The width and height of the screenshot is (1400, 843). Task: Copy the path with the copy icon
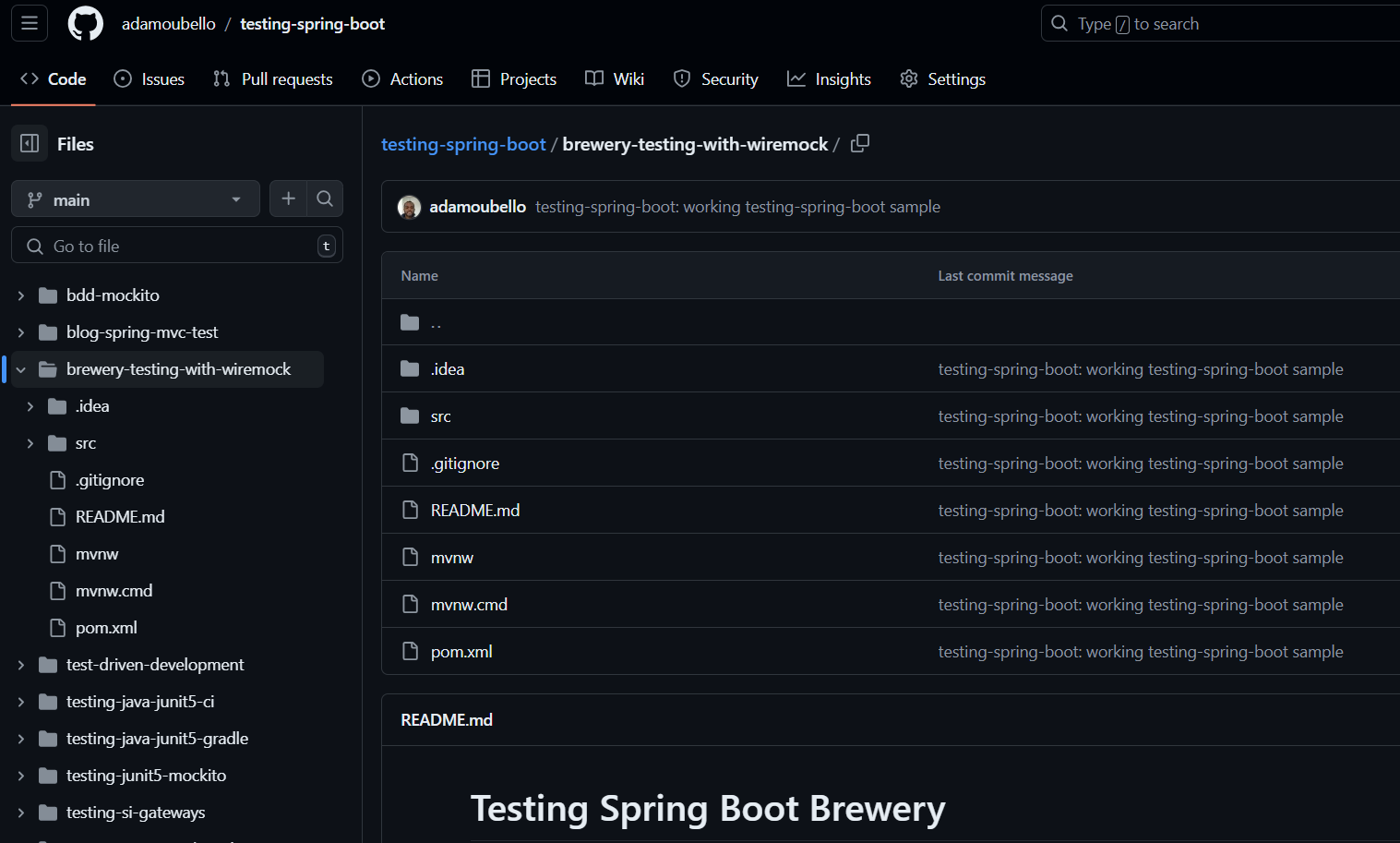coord(860,143)
